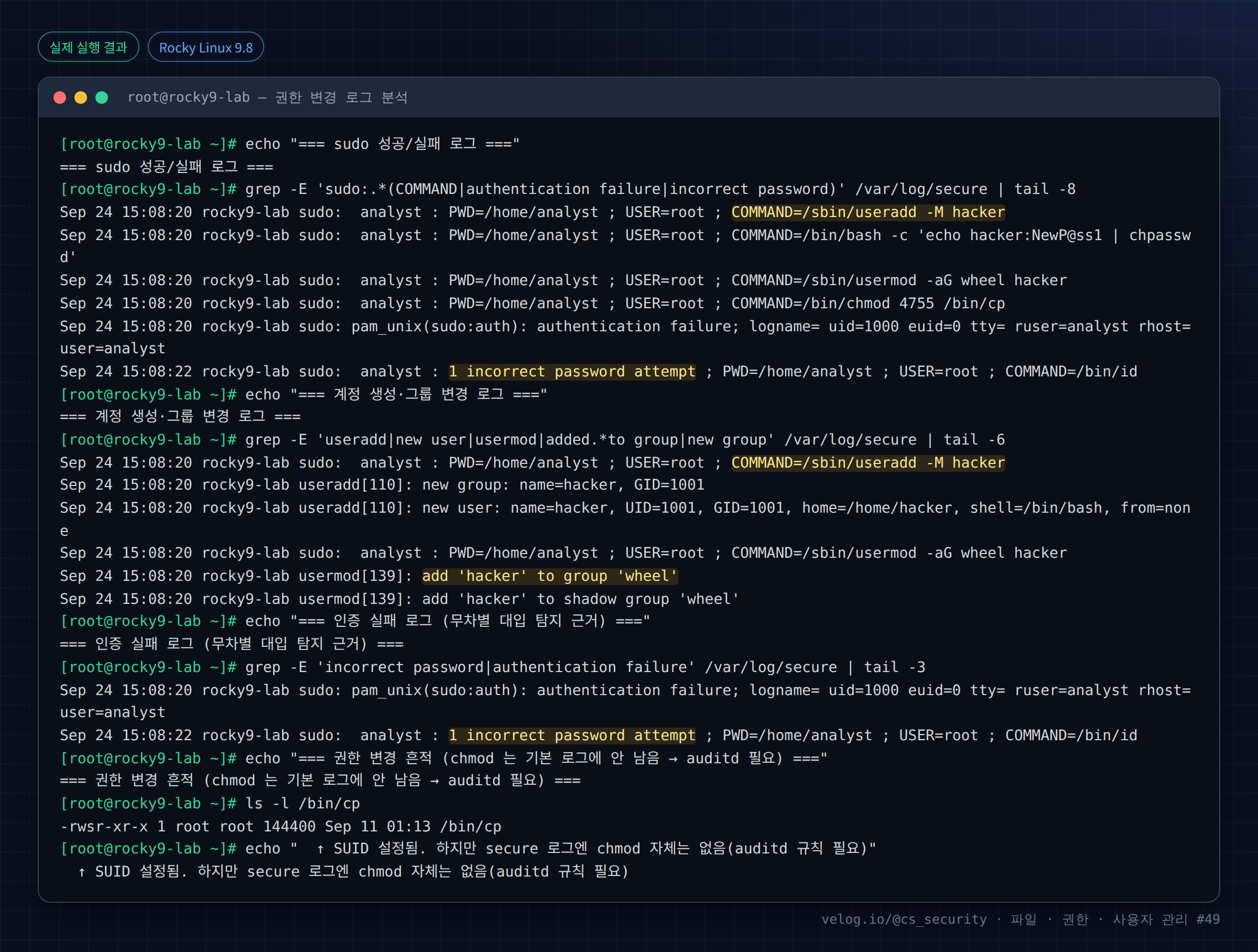The image size is (1258, 952).
Task: Click the output line '-rwsr-xr-x 1 root root 144400'
Action: 280,826
